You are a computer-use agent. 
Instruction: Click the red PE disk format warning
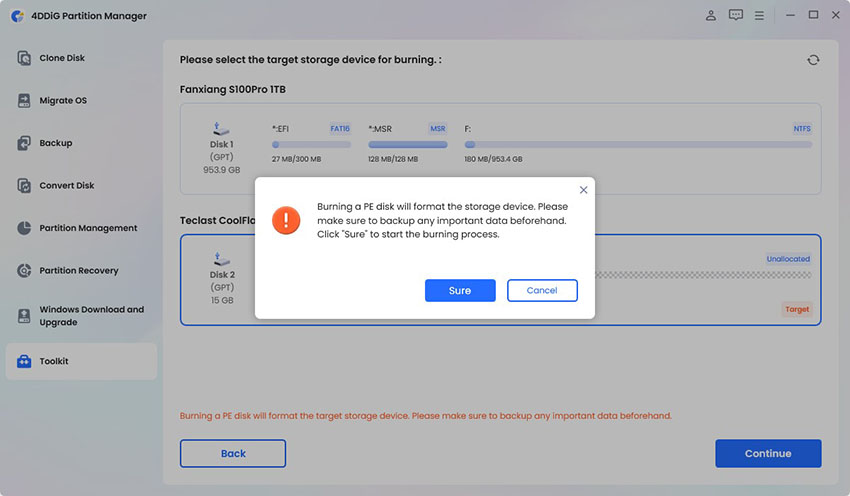tap(426, 416)
